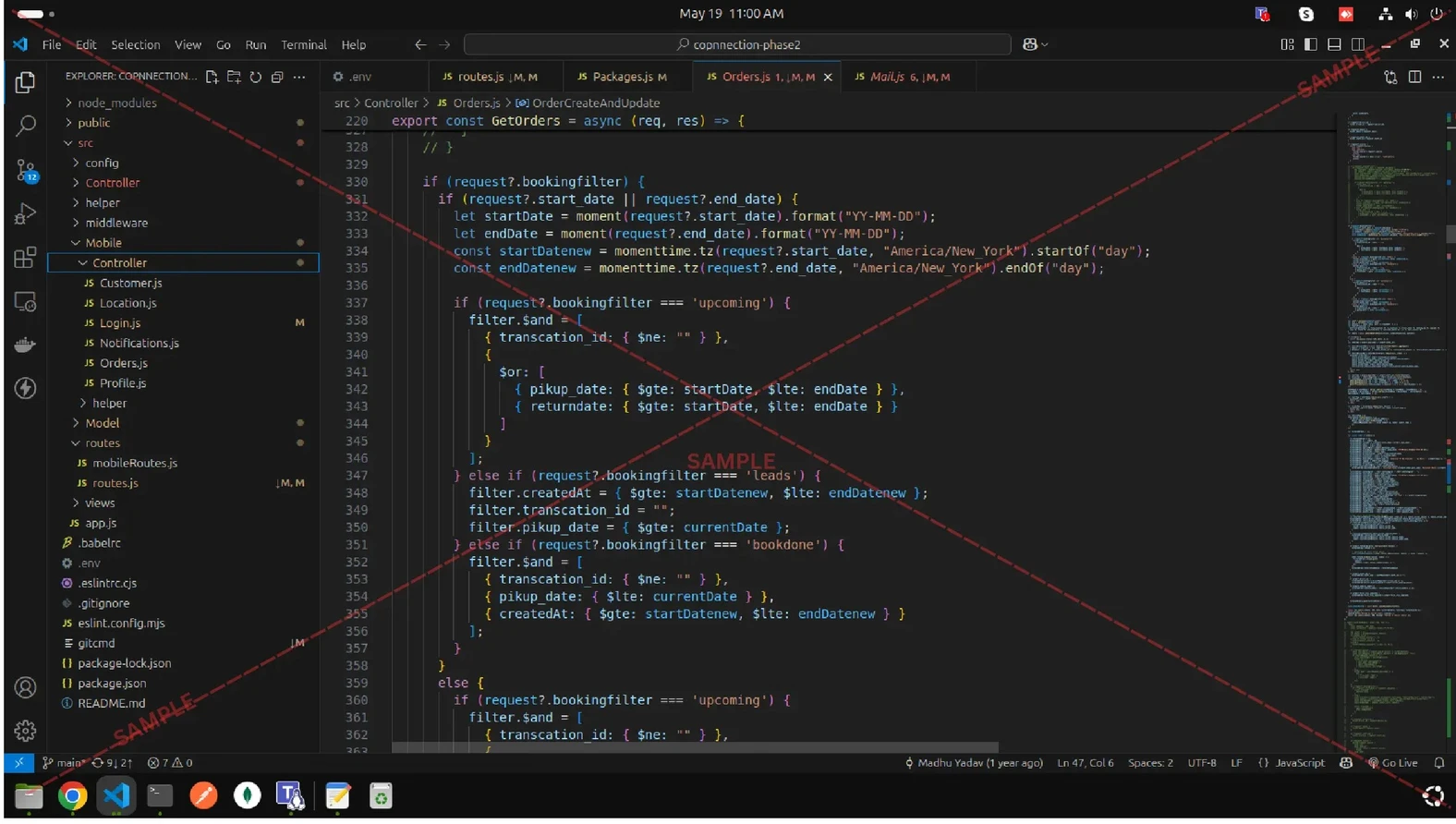Open Postman from the dock
Screen dimensions: 1456x824
pyautogui.click(x=203, y=795)
